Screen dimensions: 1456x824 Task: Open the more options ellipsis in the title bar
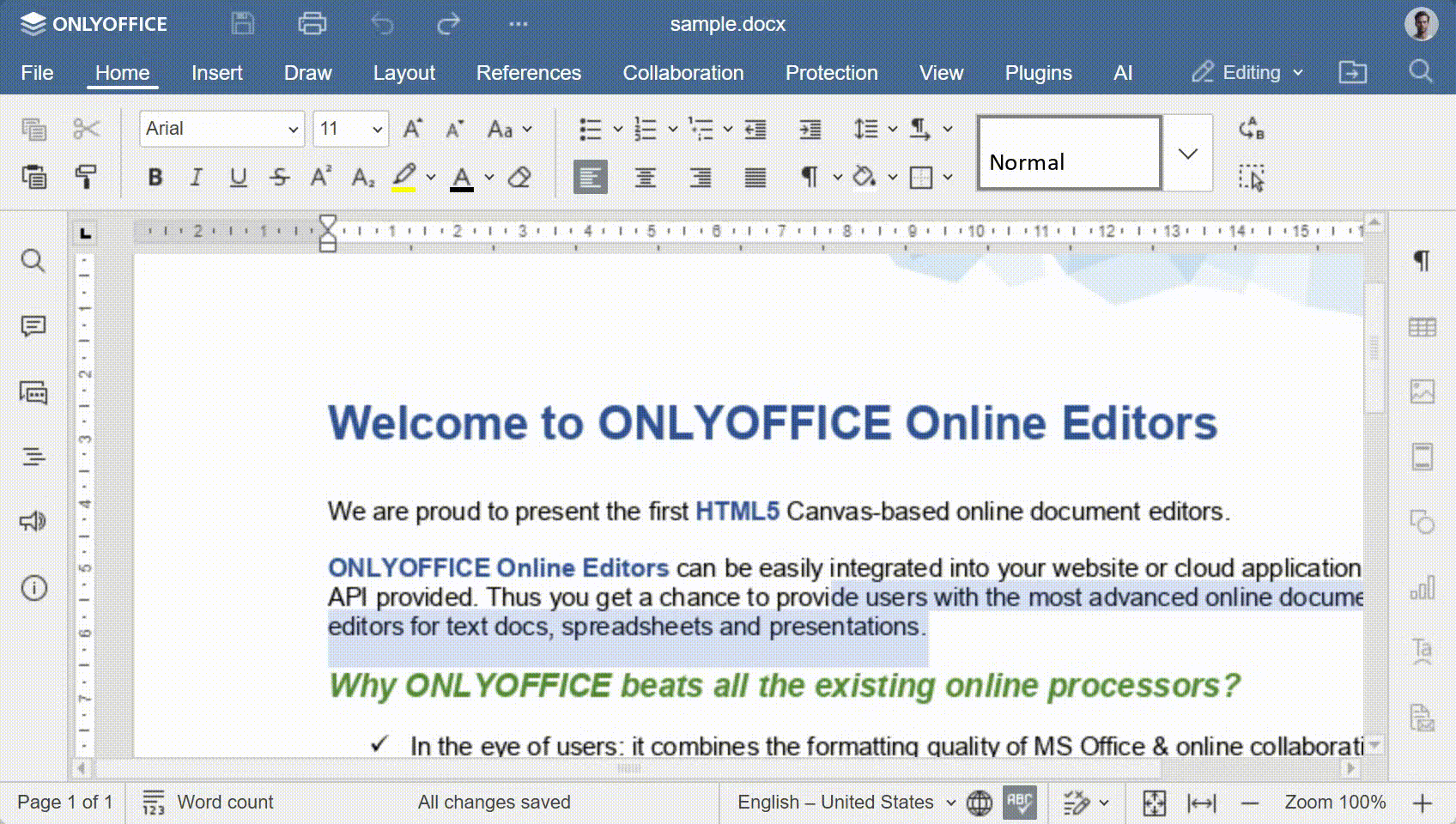[x=519, y=23]
